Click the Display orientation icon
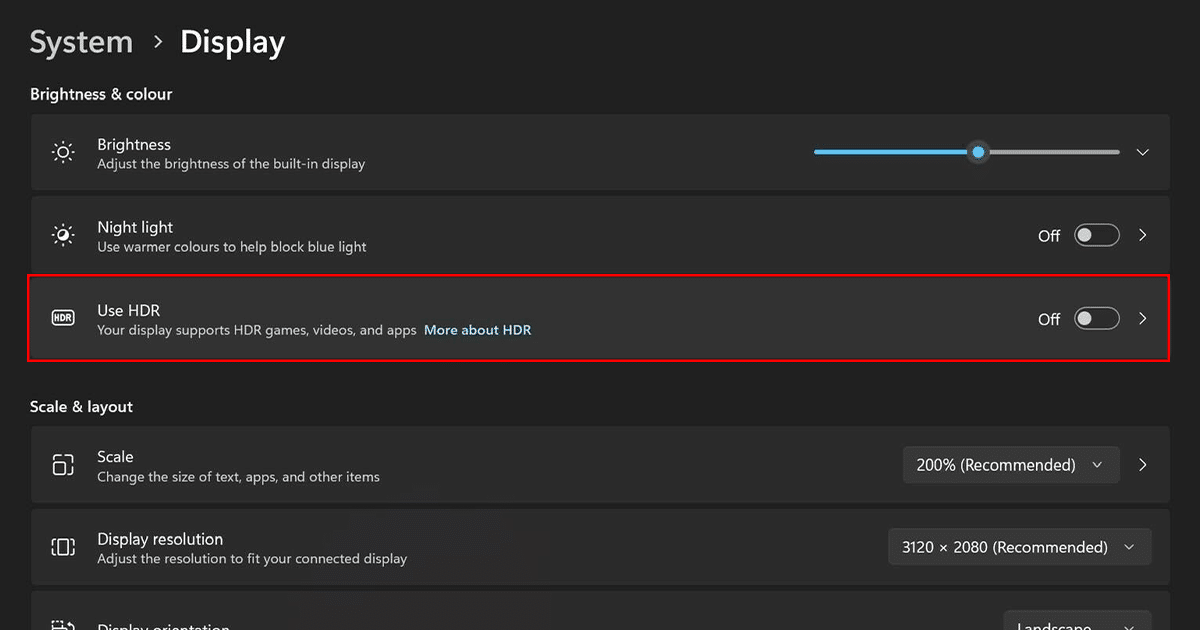1200x630 pixels. coord(63,624)
